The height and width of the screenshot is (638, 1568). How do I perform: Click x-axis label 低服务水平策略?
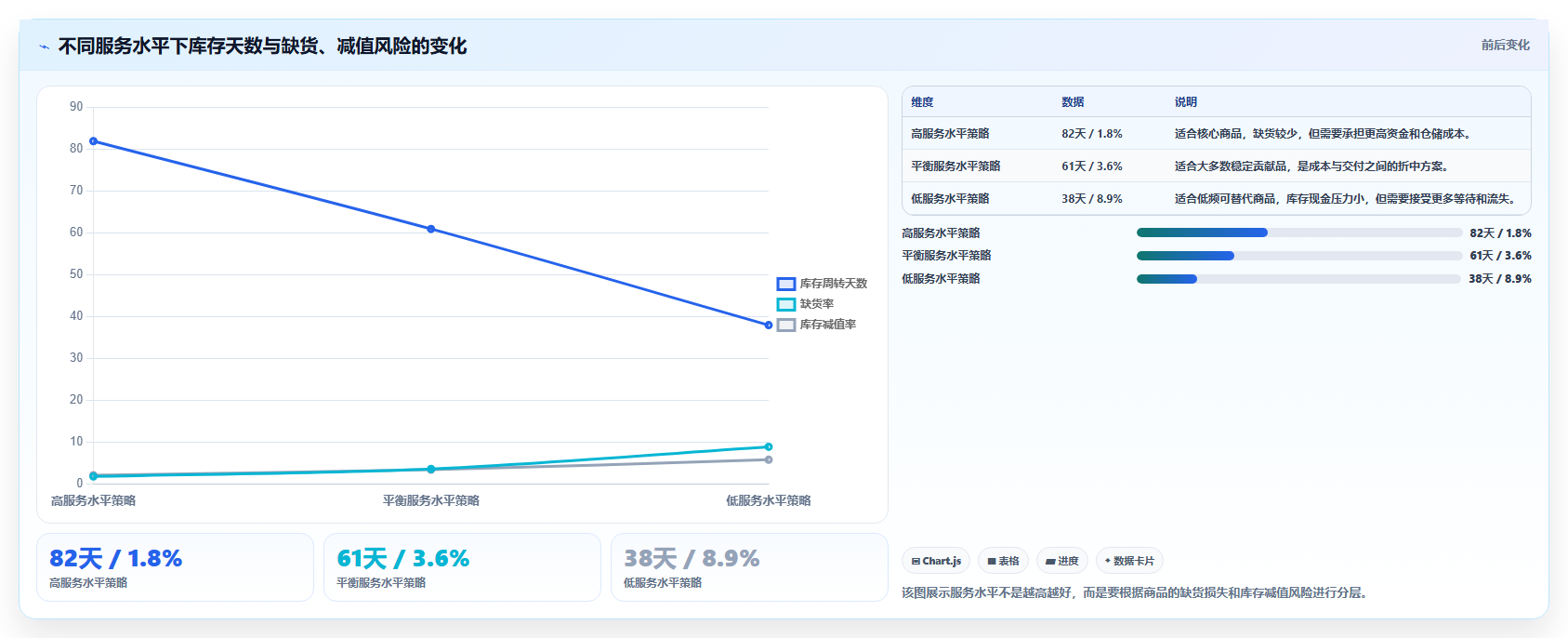pos(769,500)
